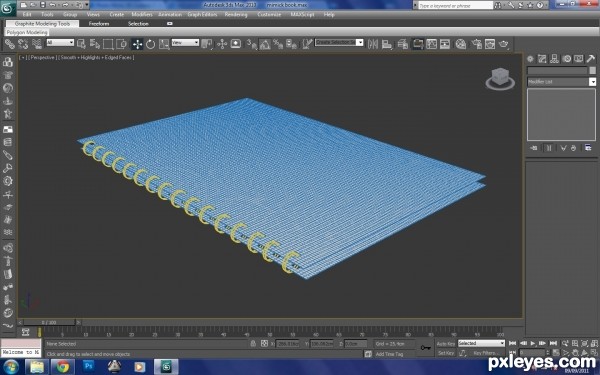Open the Tools menu
Image resolution: width=600 pixels, height=375 pixels.
tap(47, 15)
